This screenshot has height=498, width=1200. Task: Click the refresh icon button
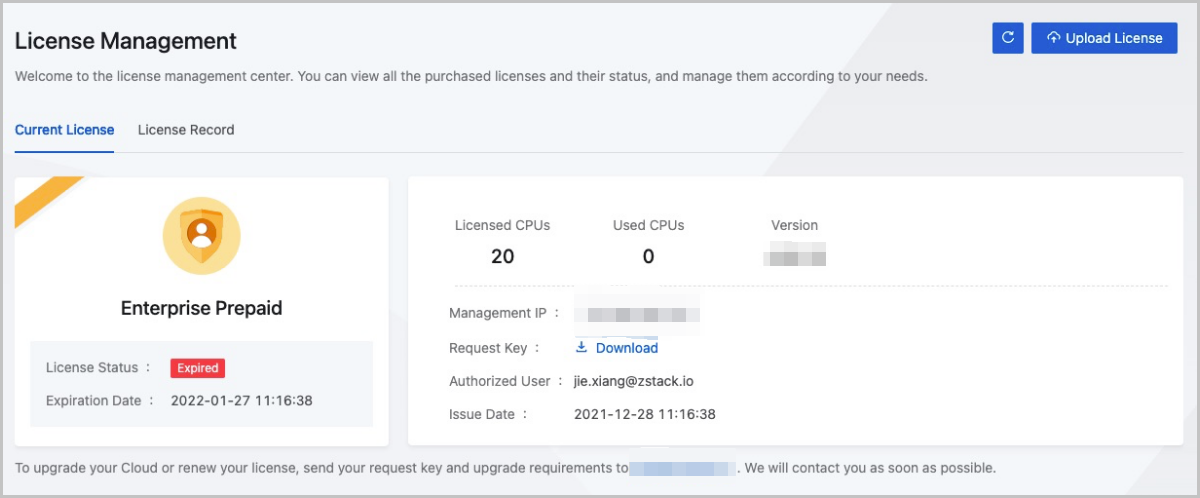coord(1007,38)
